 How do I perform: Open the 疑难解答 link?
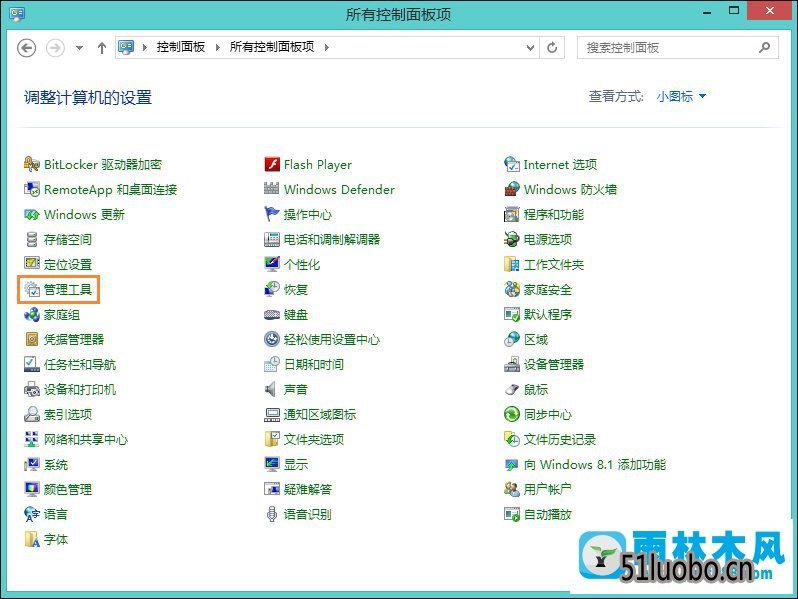coord(307,489)
